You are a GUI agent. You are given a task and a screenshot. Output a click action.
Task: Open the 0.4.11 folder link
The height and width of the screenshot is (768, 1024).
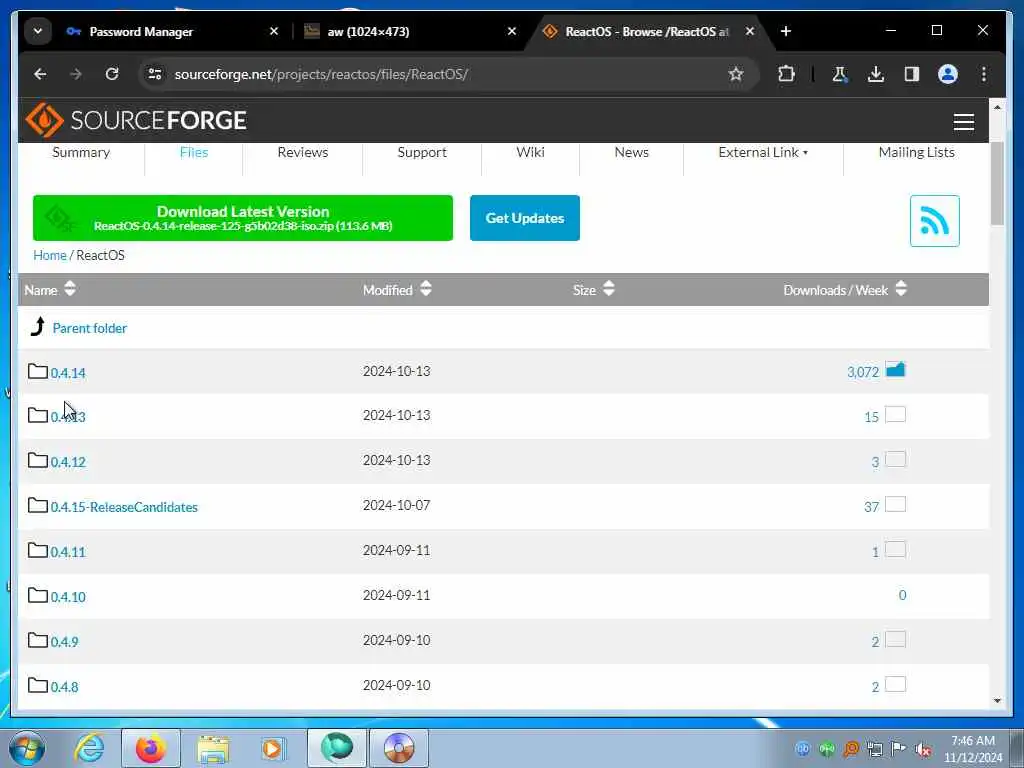tap(68, 552)
